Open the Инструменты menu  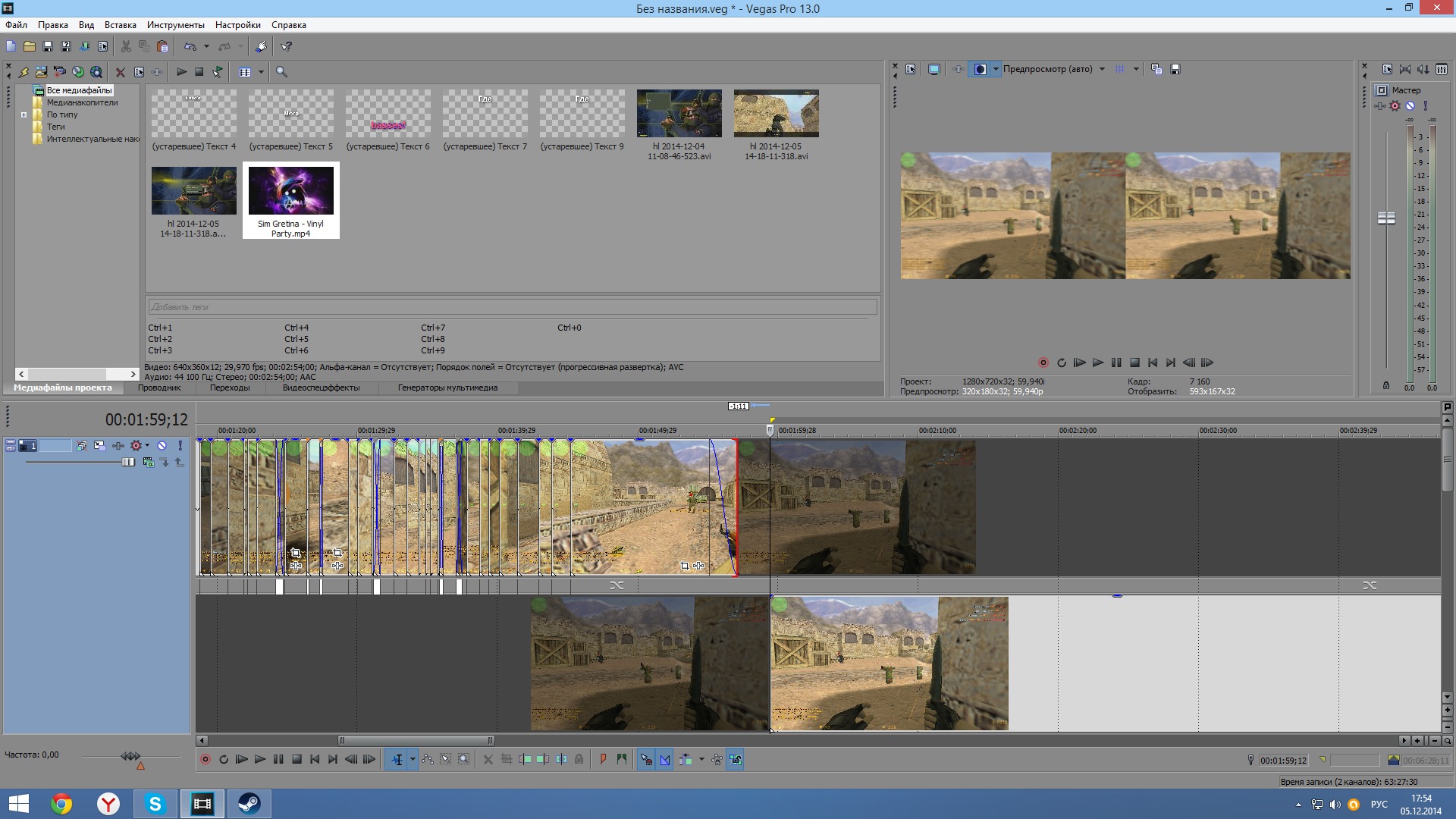click(x=176, y=25)
